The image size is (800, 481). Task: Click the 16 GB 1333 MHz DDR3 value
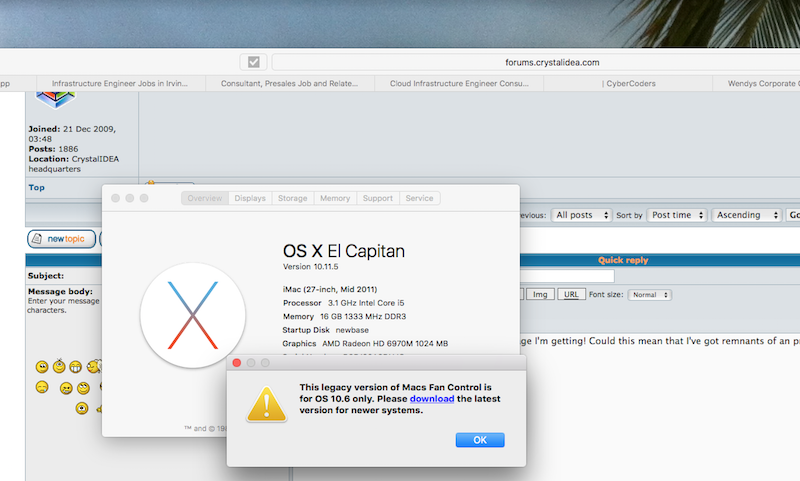(363, 317)
